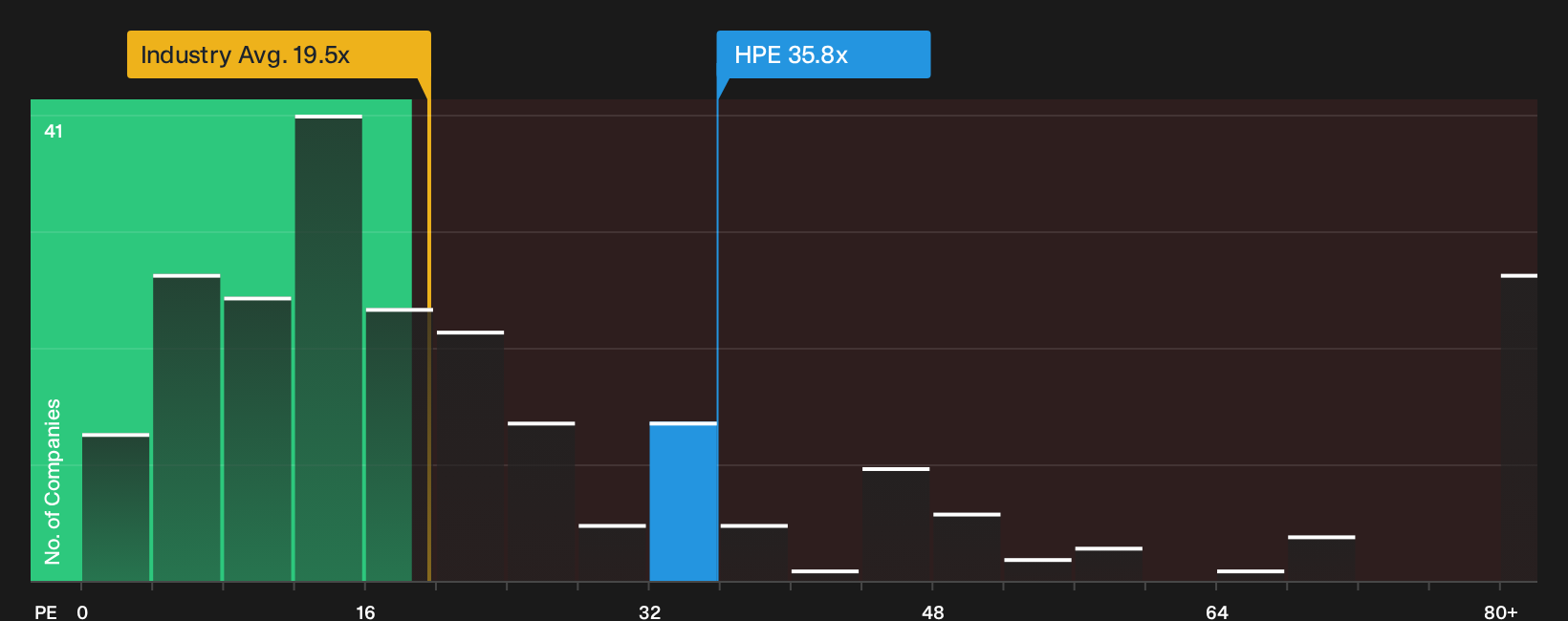
Task: Click the x-axis label 16
Action: point(365,611)
